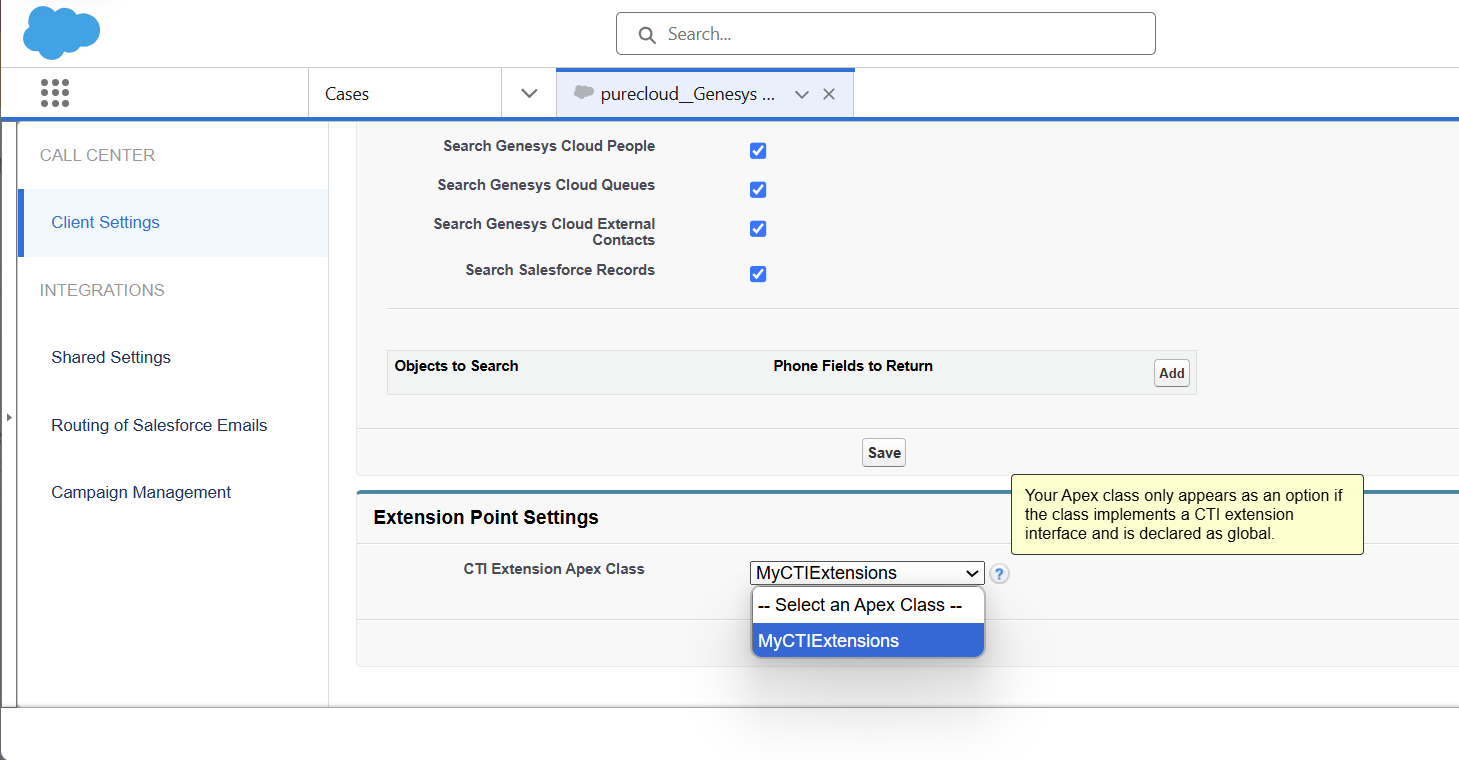Viewport: 1459px width, 760px height.
Task: Open Shared Settings in the sidebar
Action: 111,357
